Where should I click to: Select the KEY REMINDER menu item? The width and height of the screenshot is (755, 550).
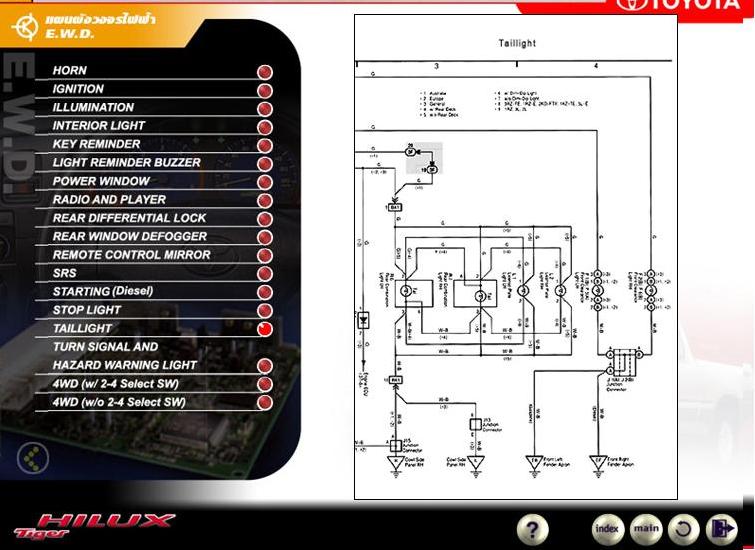point(96,144)
